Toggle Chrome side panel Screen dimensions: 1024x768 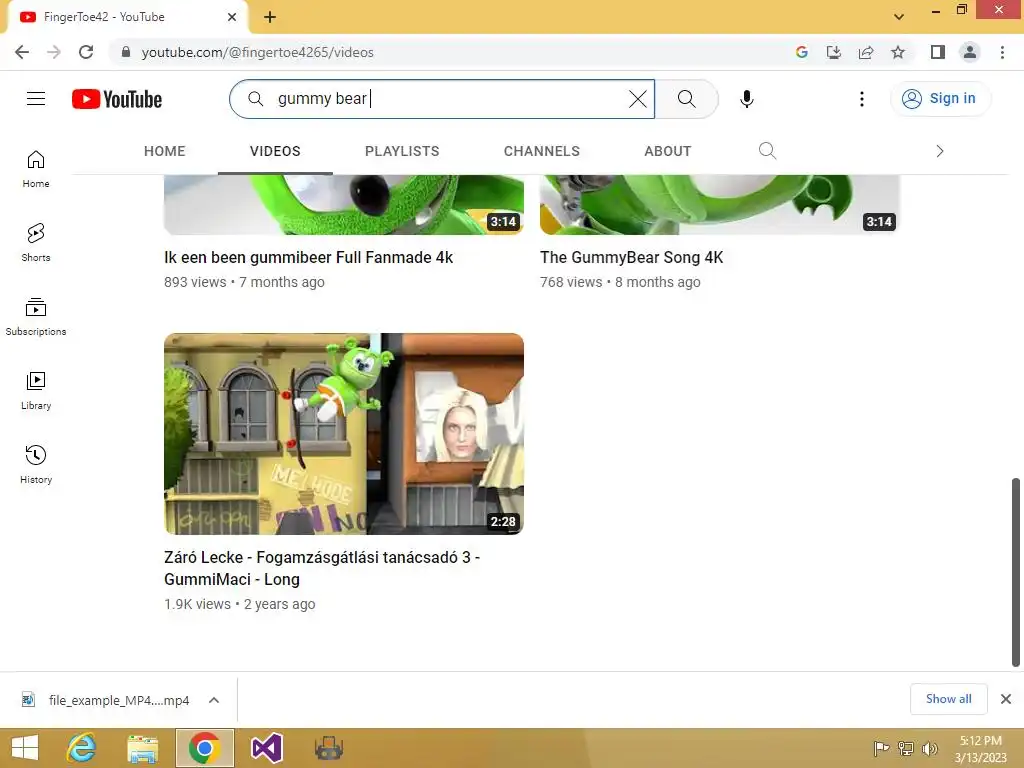(938, 52)
